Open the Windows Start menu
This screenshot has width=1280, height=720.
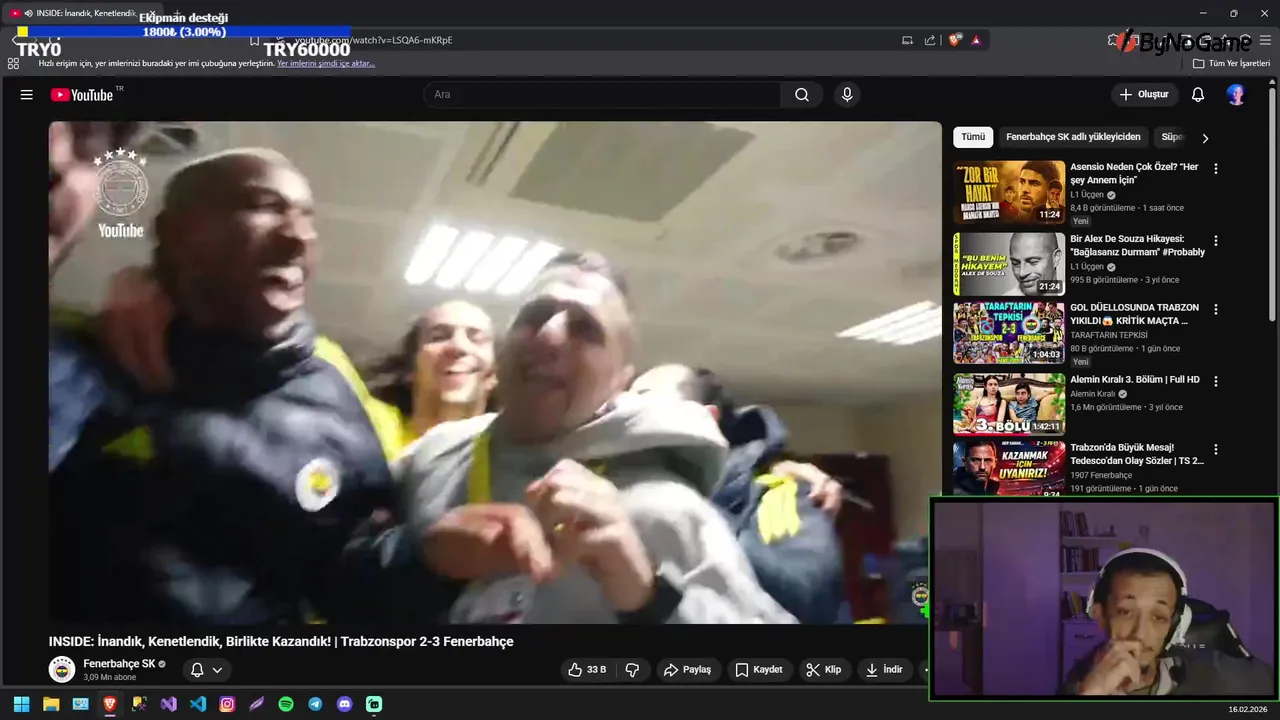click(x=21, y=704)
